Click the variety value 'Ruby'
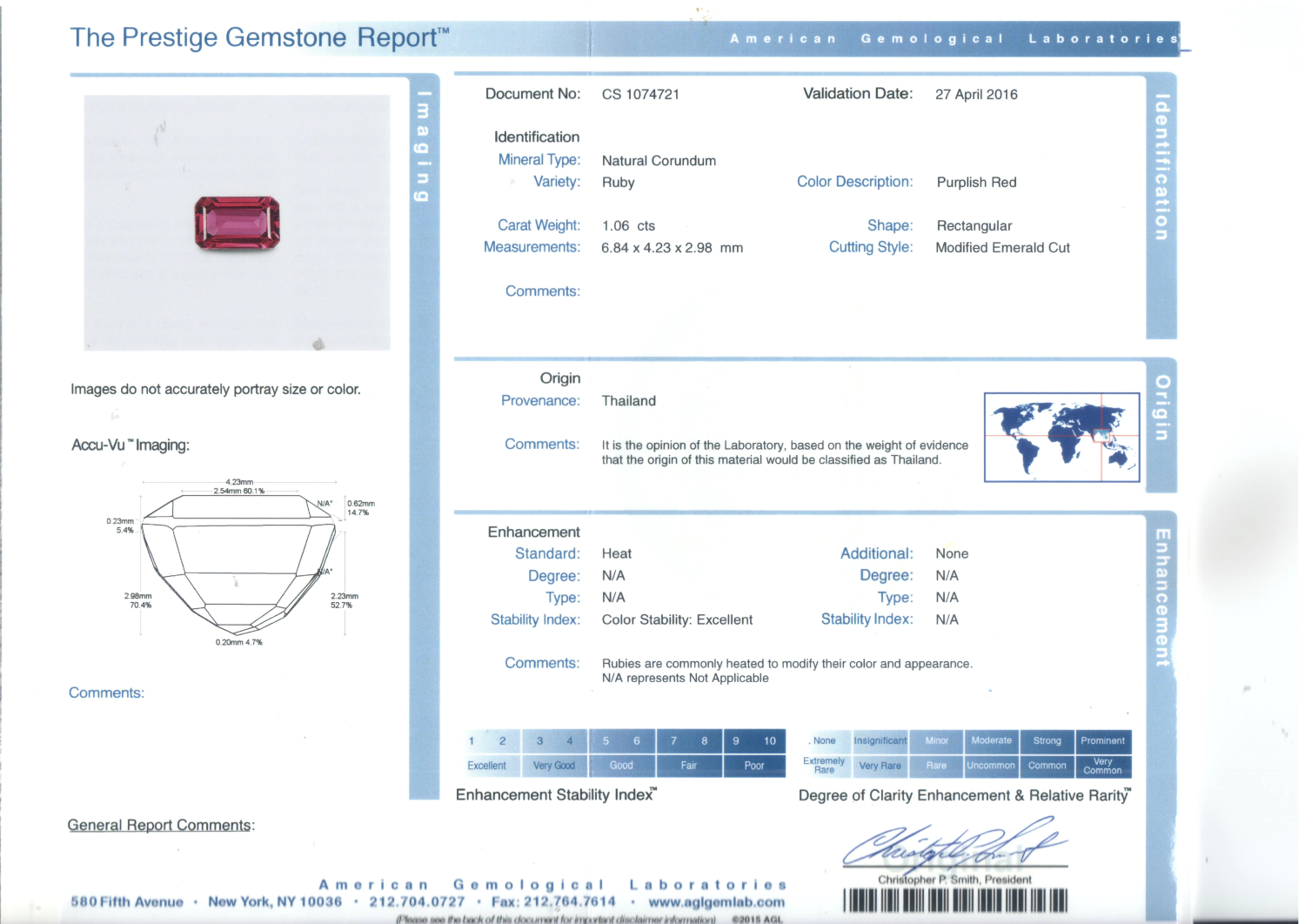Viewport: 1305px width, 924px height. 619,183
